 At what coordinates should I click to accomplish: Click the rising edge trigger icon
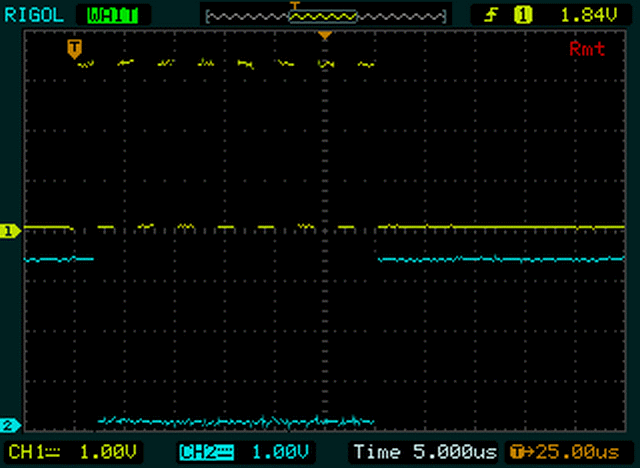click(x=492, y=16)
